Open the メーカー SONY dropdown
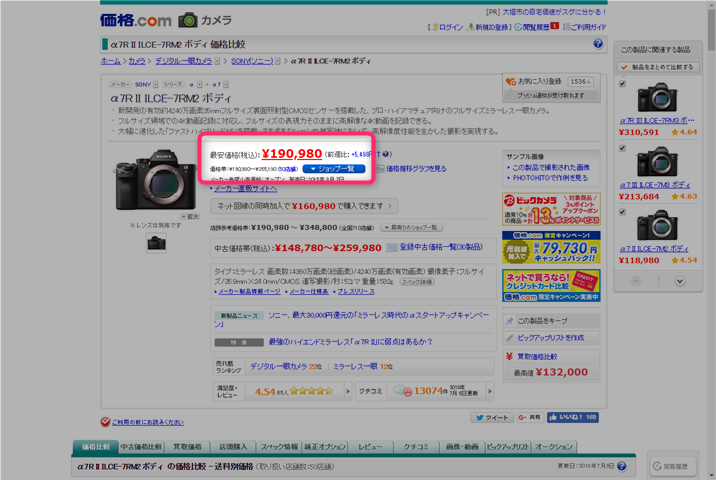The height and width of the screenshot is (480, 716). [x=155, y=84]
